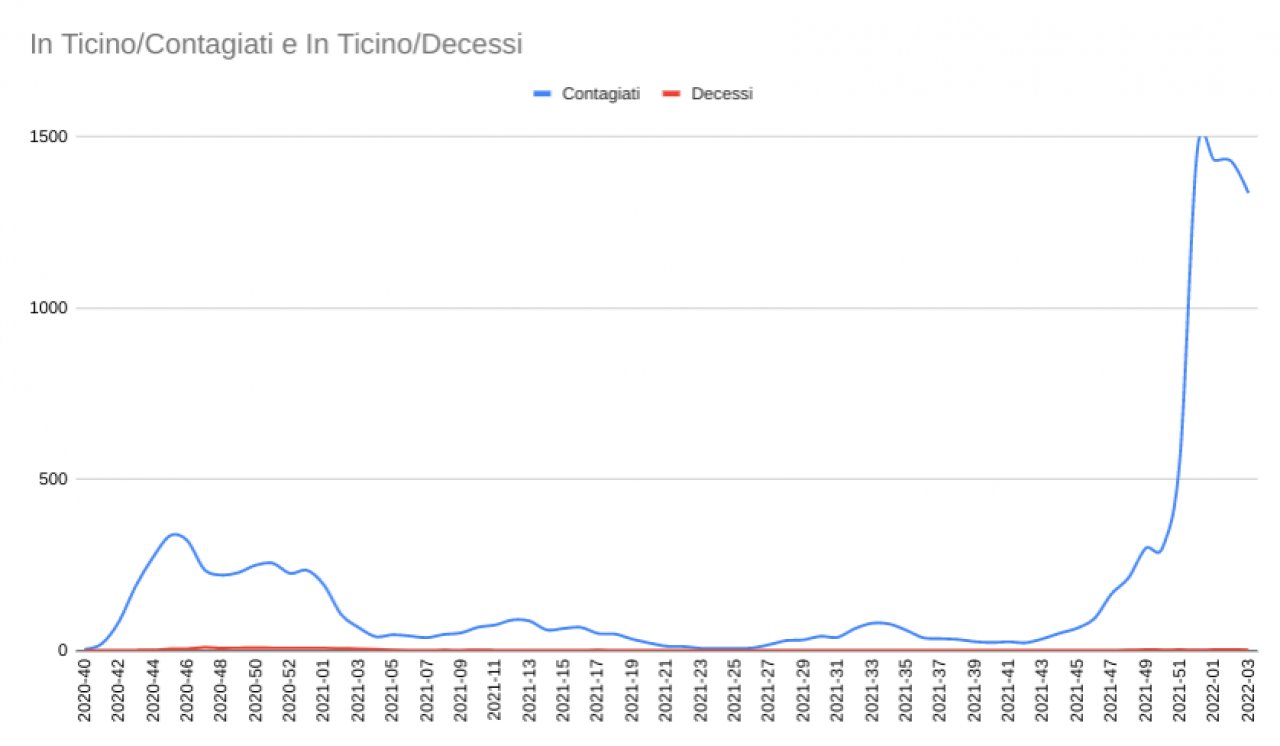Select the 2020-46 x-axis week label
Screen dimensions: 1280x746
point(188,689)
